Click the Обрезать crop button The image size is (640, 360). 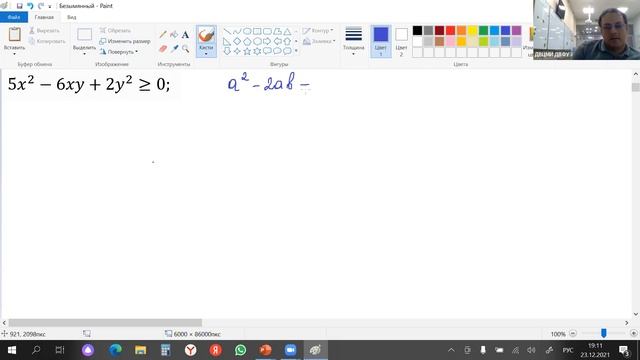click(115, 31)
